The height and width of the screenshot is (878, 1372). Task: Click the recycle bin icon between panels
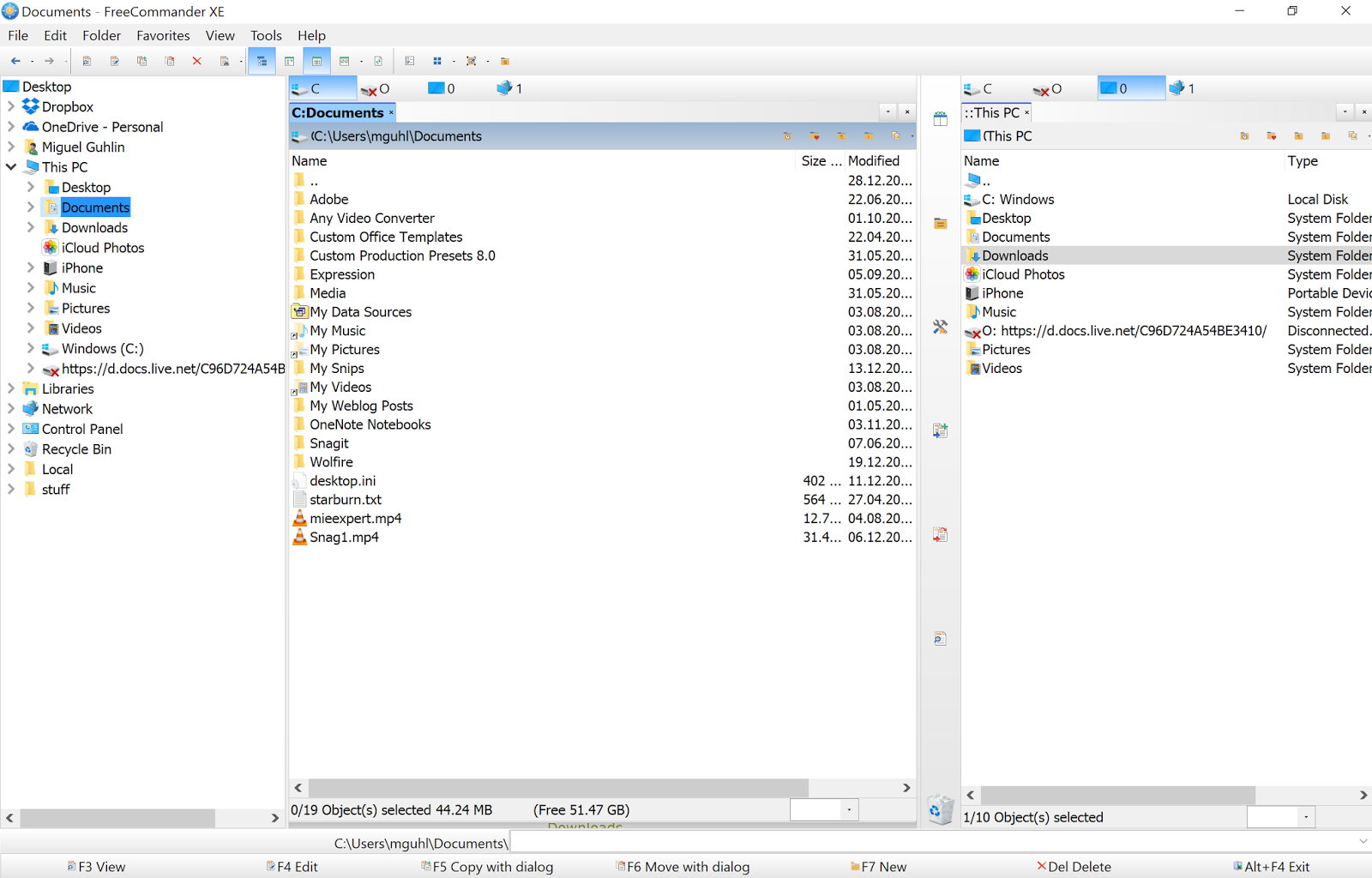point(941,809)
